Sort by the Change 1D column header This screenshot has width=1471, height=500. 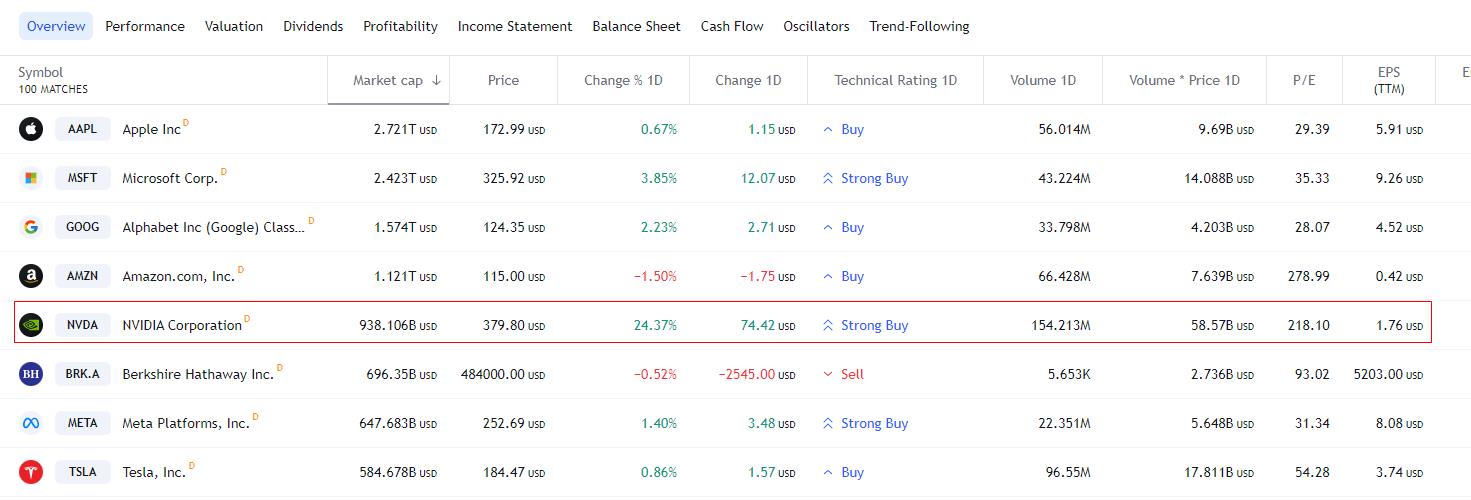pos(748,80)
